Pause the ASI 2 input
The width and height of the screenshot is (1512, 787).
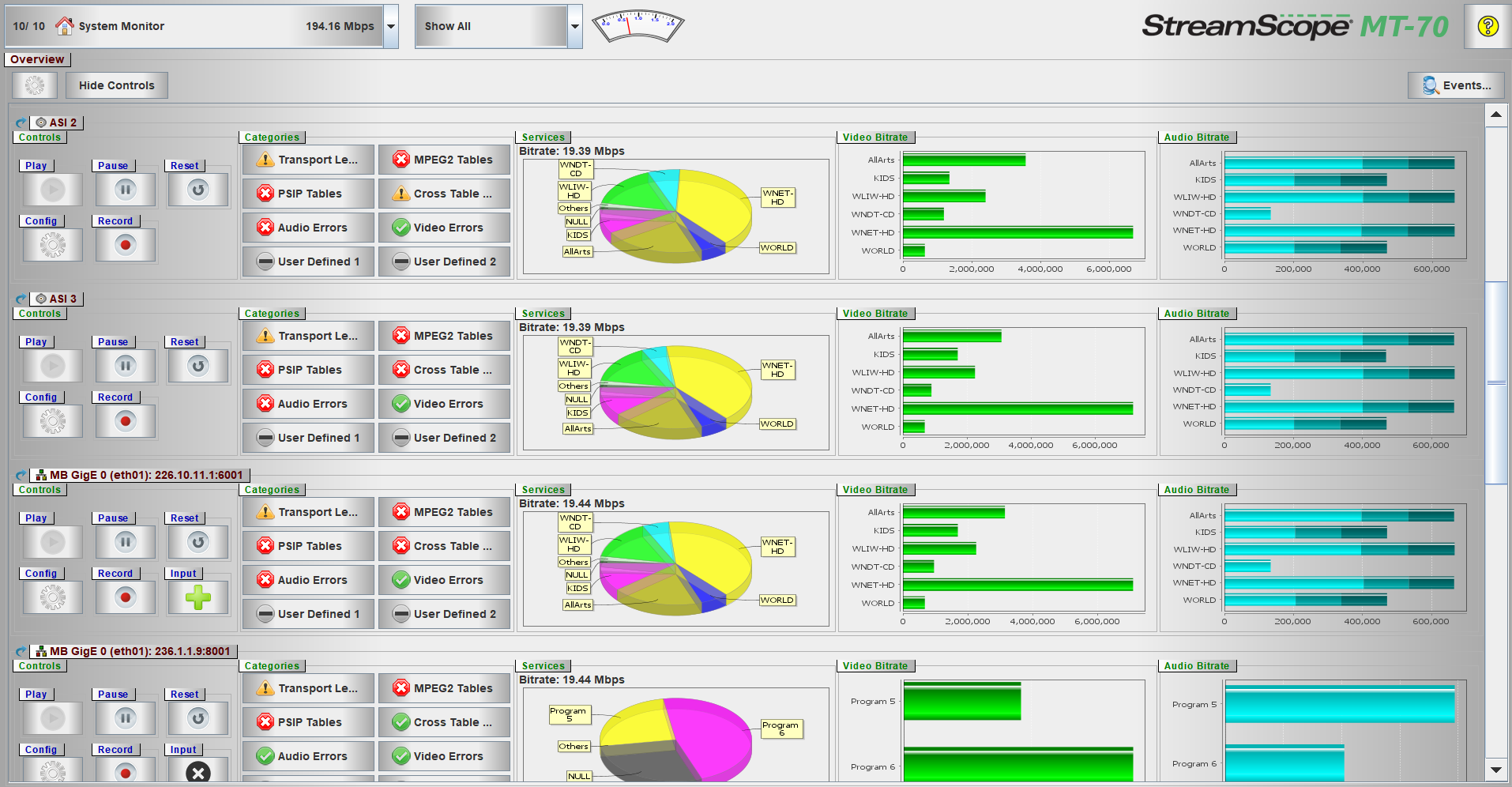(x=126, y=190)
